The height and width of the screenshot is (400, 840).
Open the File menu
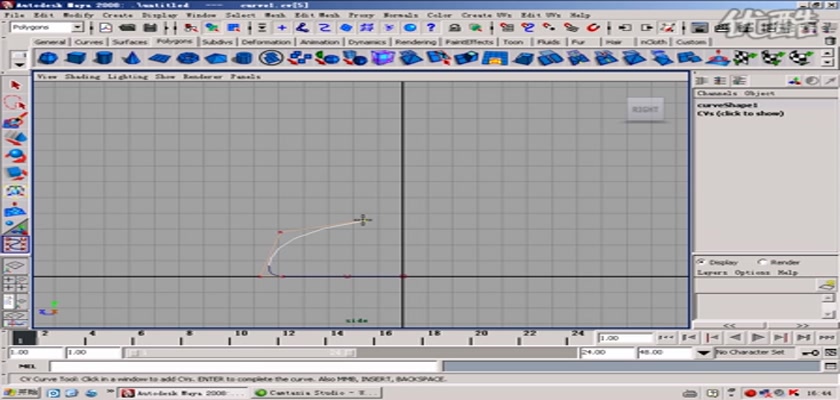(x=14, y=15)
